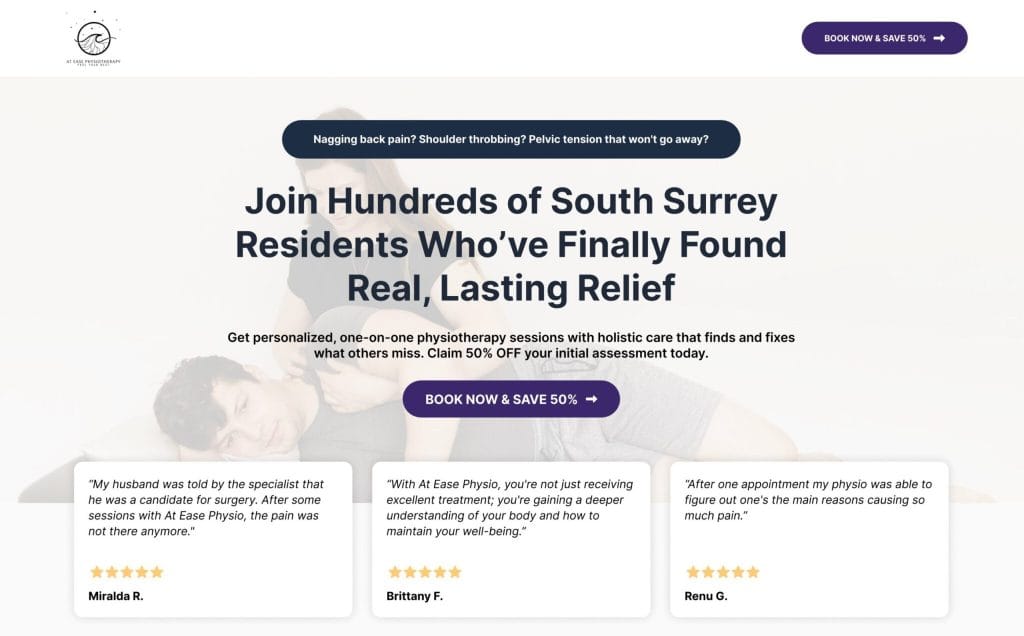Image resolution: width=1024 pixels, height=636 pixels.
Task: Click the personalized physiotherapy sessions description text
Action: coord(511,345)
